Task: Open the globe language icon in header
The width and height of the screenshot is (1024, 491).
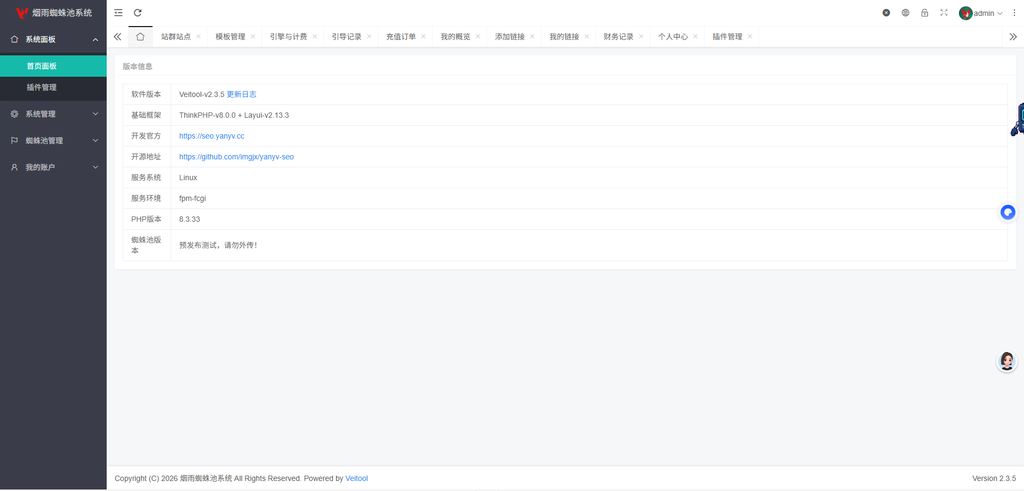Action: (905, 12)
